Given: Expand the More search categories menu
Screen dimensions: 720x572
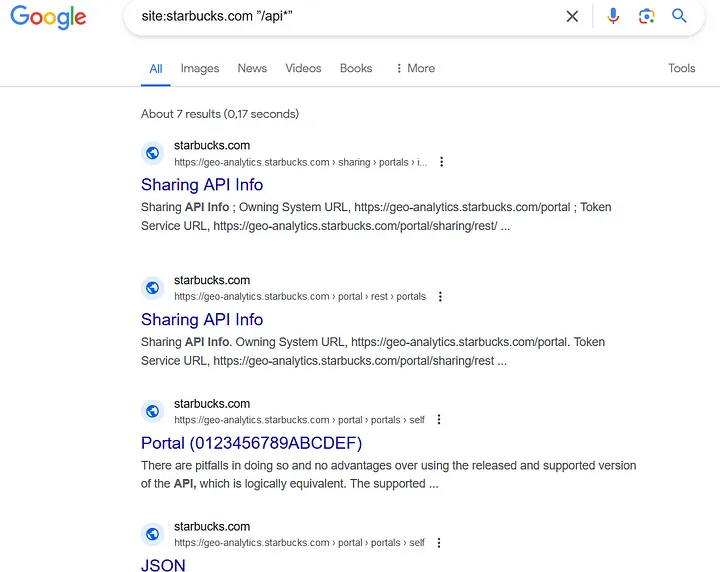Looking at the screenshot, I should point(415,68).
